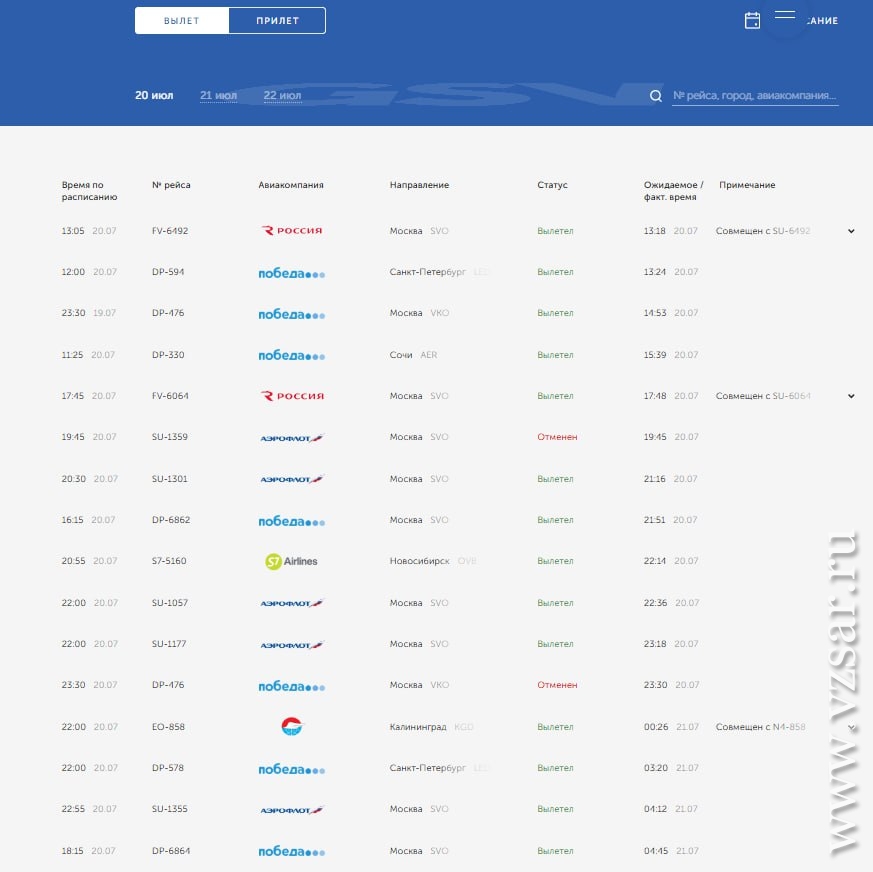Click Аэрофлот logo for flight SU-1057
This screenshot has height=872, width=873.
coord(292,603)
